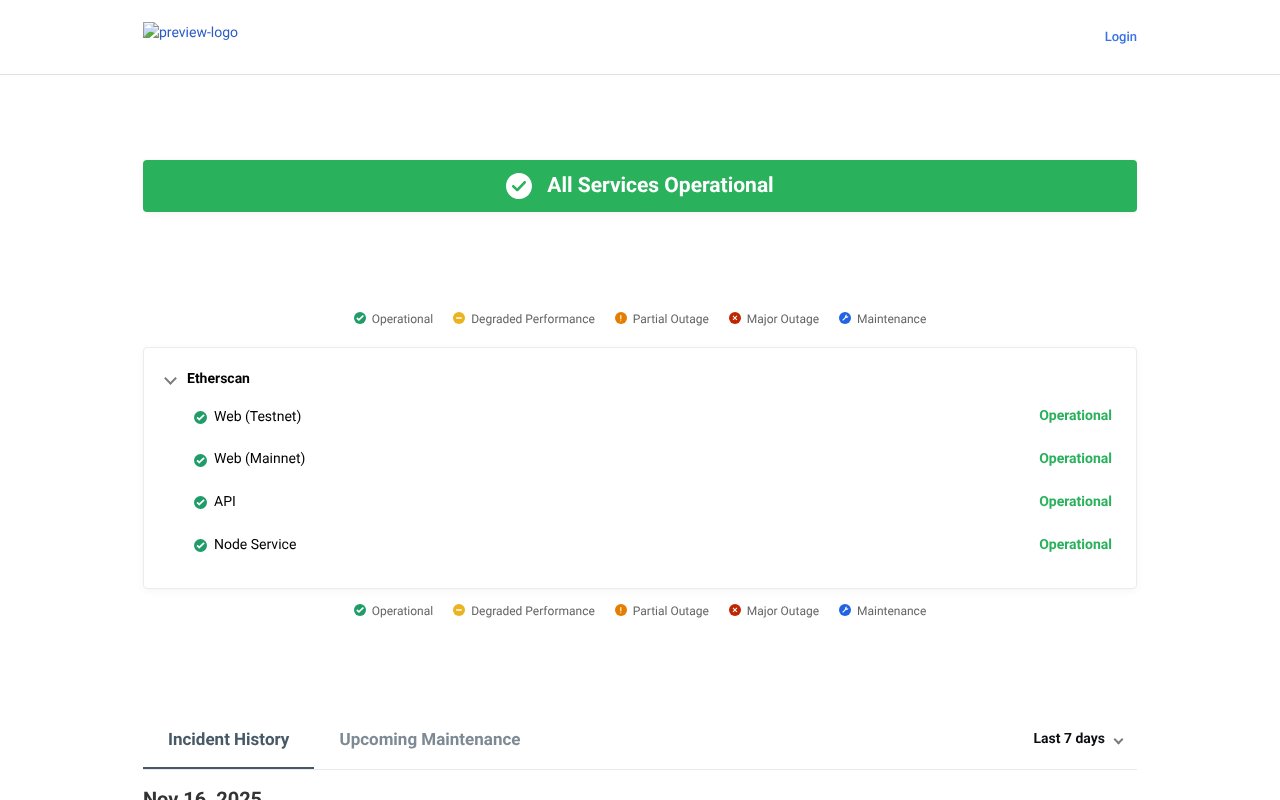The height and width of the screenshot is (800, 1280).
Task: Click the blue Maintenance icon in top legend
Action: pyautogui.click(x=845, y=318)
